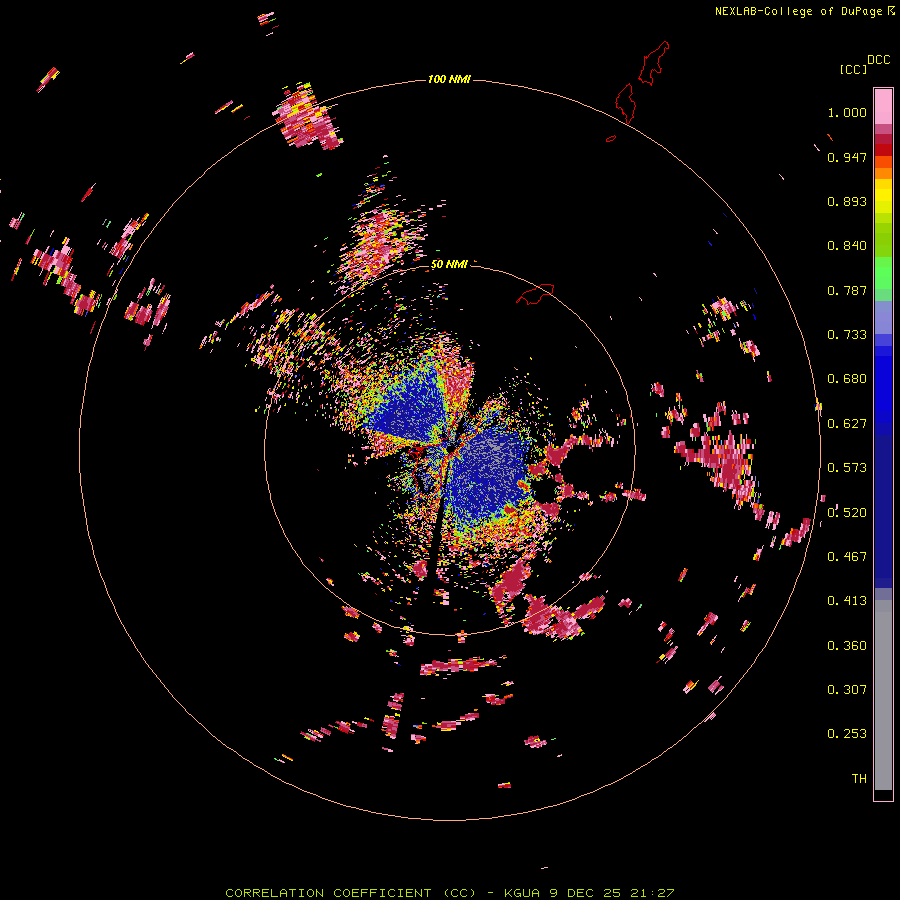Click the 0.627 color scale value

coord(847,424)
